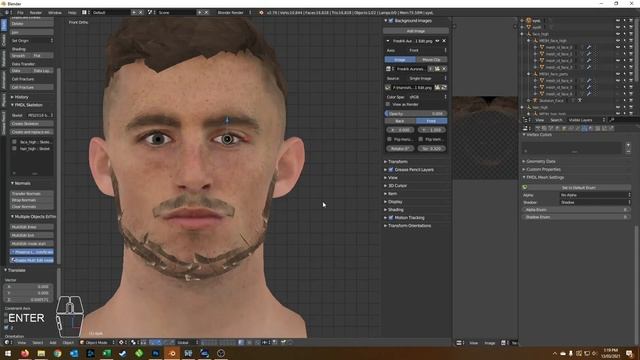Remove the background image with X icon
Viewport: 640px width, 360px height.
click(444, 41)
